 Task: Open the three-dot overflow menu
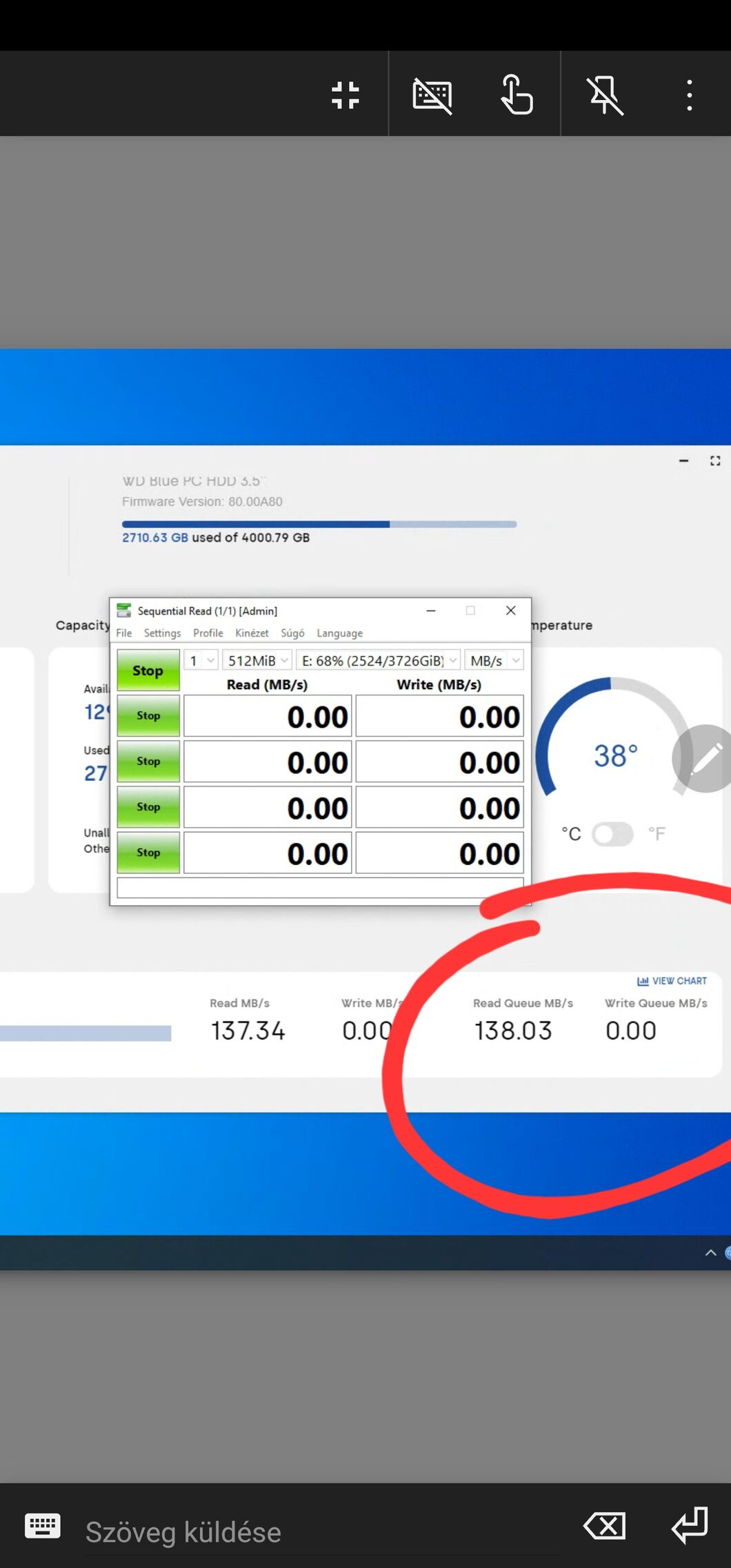689,95
